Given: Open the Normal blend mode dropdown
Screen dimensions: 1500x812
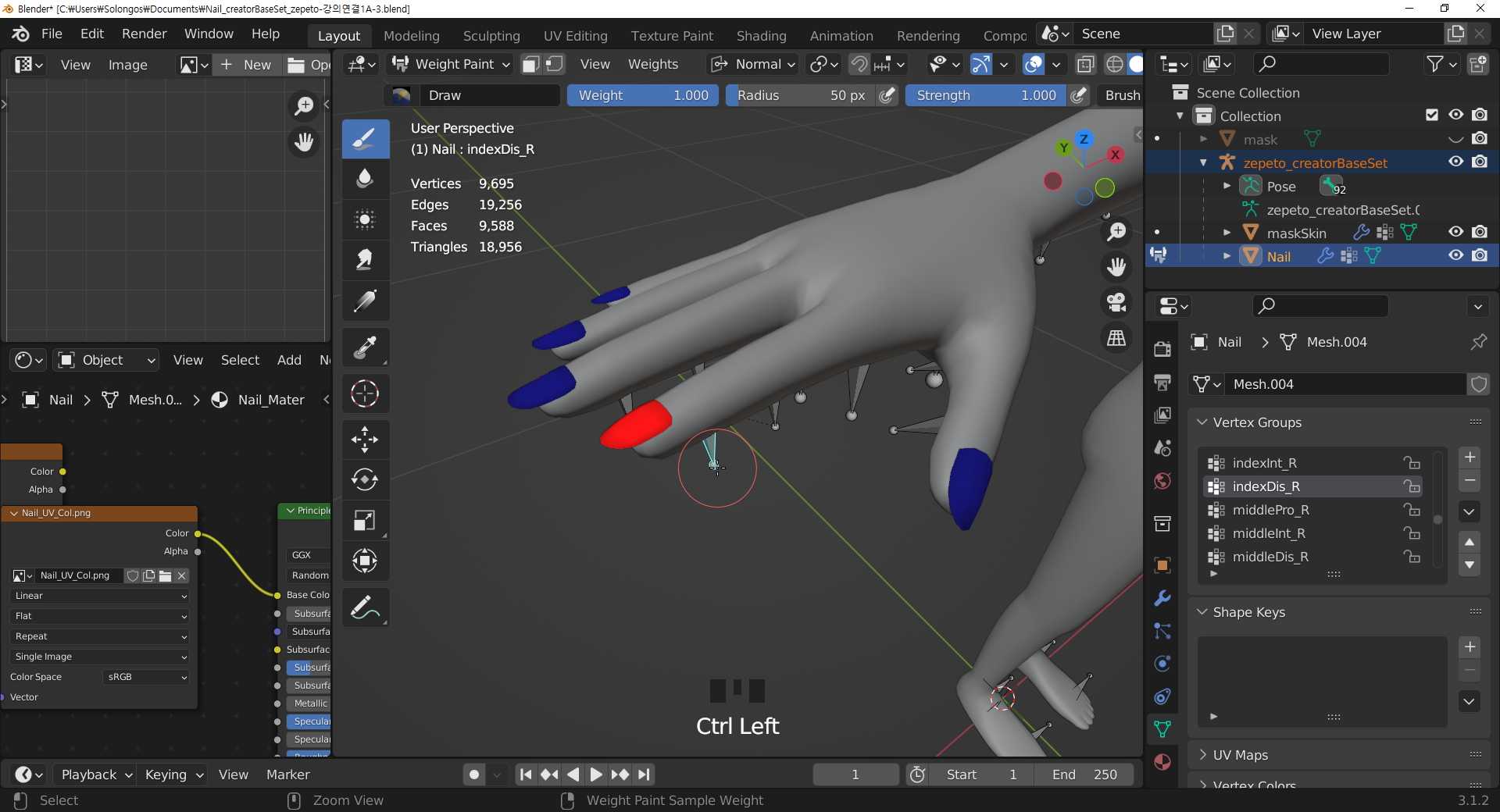Looking at the screenshot, I should [754, 64].
